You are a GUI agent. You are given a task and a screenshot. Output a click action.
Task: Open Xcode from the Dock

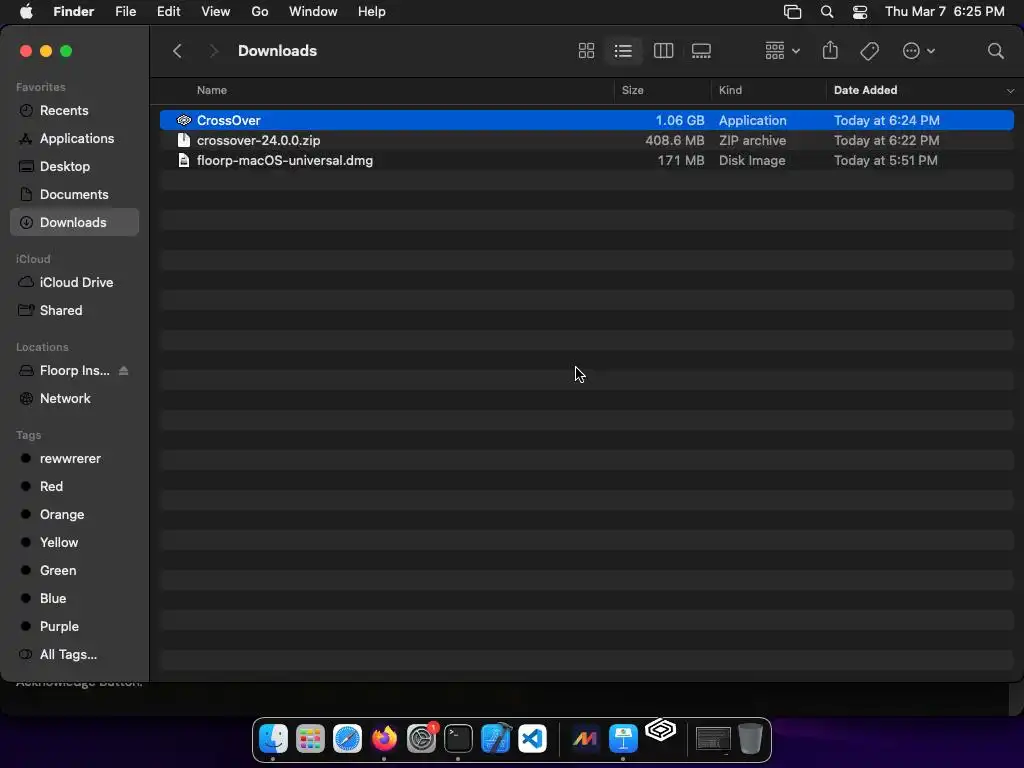coord(496,739)
